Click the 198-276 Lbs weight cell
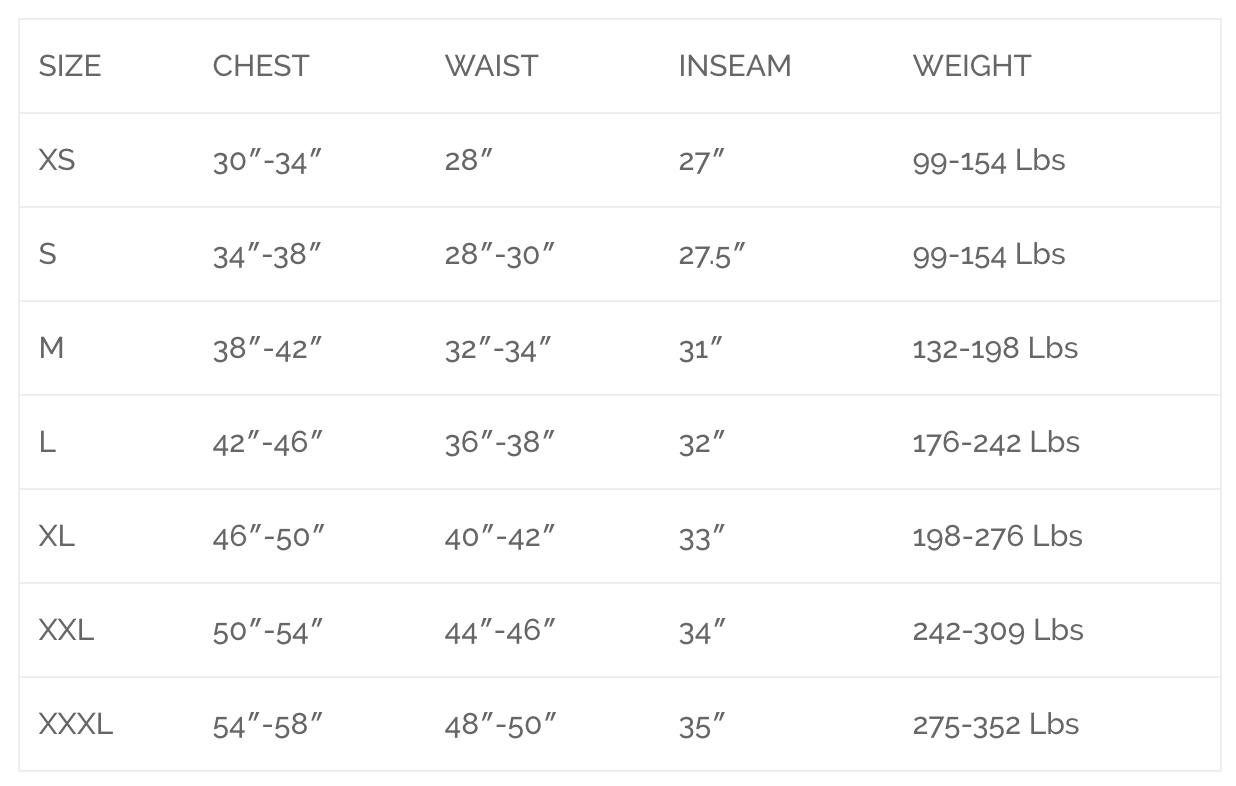This screenshot has width=1236, height=786. [997, 536]
